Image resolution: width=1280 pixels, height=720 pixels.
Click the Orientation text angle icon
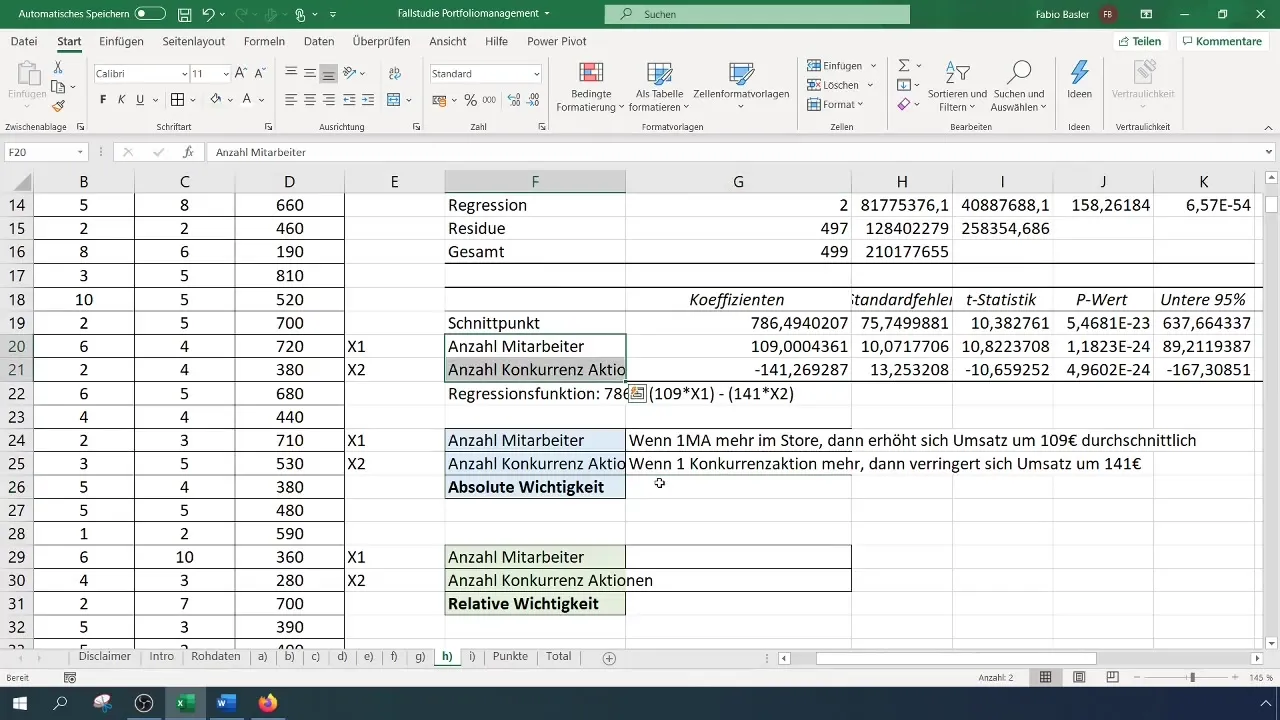[350, 73]
